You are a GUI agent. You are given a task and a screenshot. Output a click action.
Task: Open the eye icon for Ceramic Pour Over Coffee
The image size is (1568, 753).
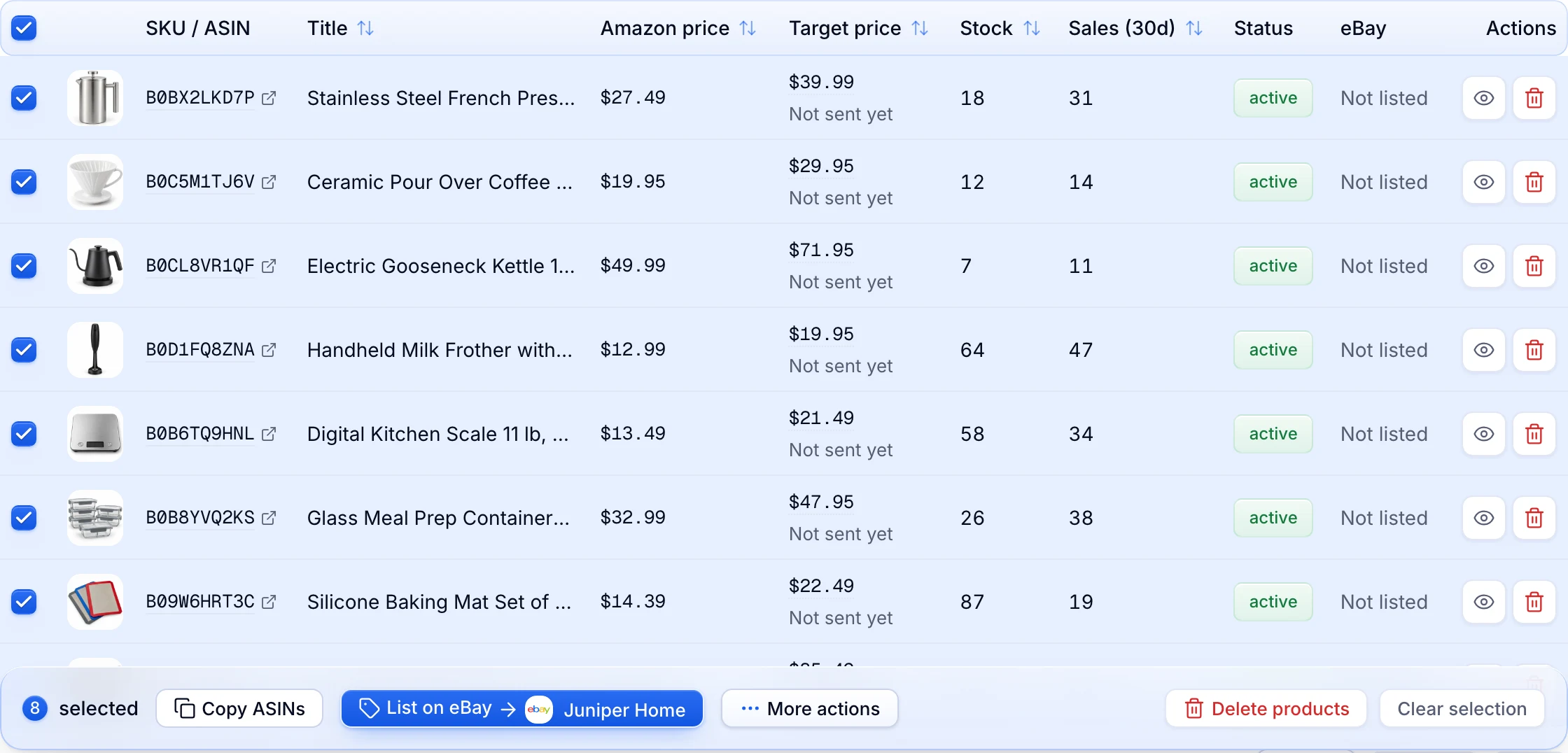1483,182
